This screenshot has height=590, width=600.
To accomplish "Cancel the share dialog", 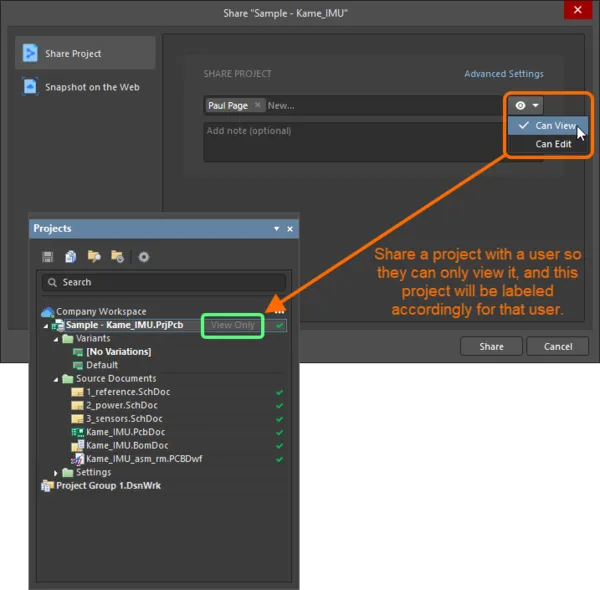I will point(558,346).
